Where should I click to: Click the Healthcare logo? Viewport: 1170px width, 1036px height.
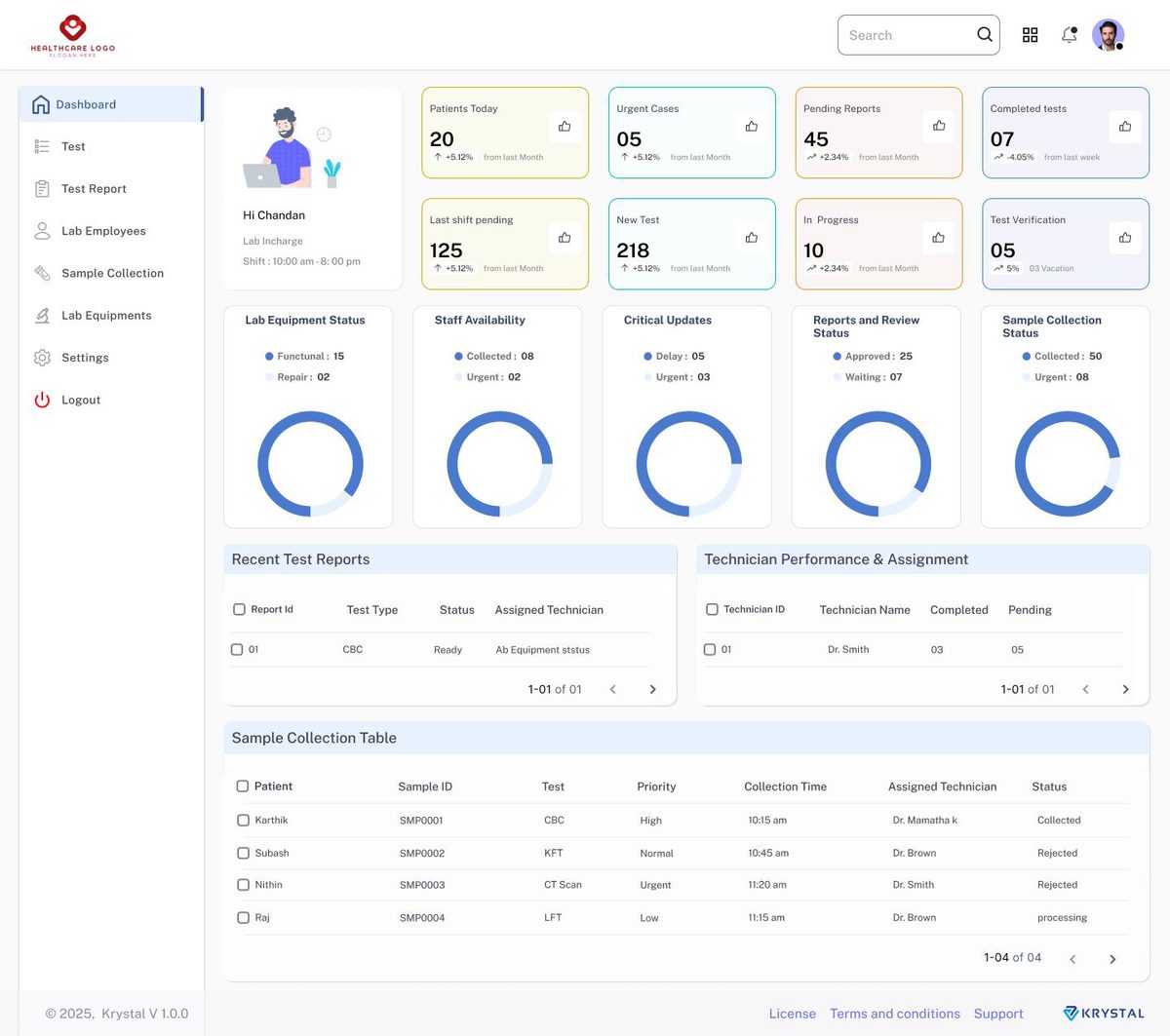pyautogui.click(x=73, y=35)
